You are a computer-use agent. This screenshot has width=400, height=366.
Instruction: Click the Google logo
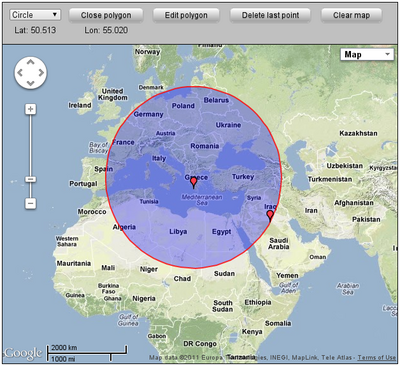click(23, 353)
